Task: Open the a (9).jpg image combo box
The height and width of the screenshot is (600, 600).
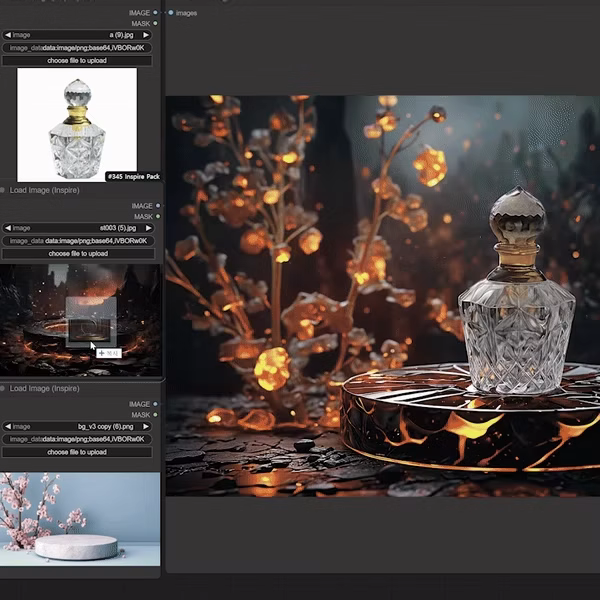Action: (77, 35)
